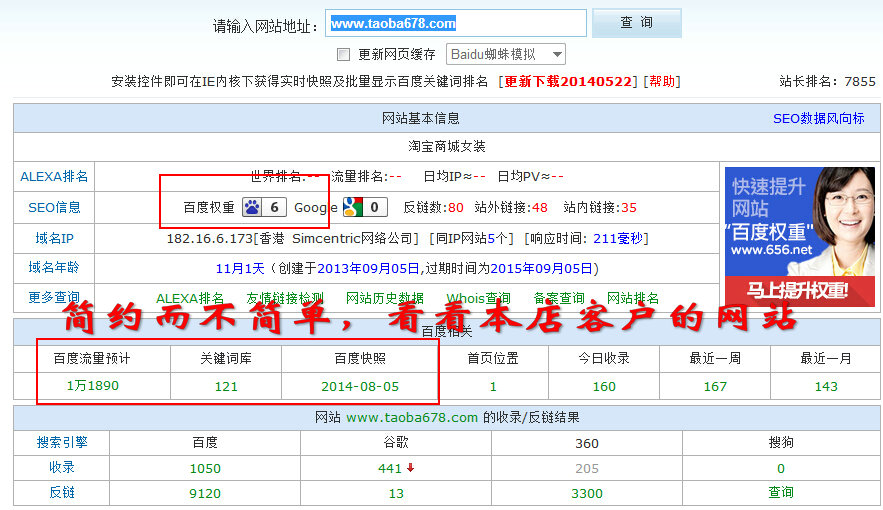Screen dimensions: 883x510
Task: Click the 百度 收录 value 1050
Action: tap(205, 468)
